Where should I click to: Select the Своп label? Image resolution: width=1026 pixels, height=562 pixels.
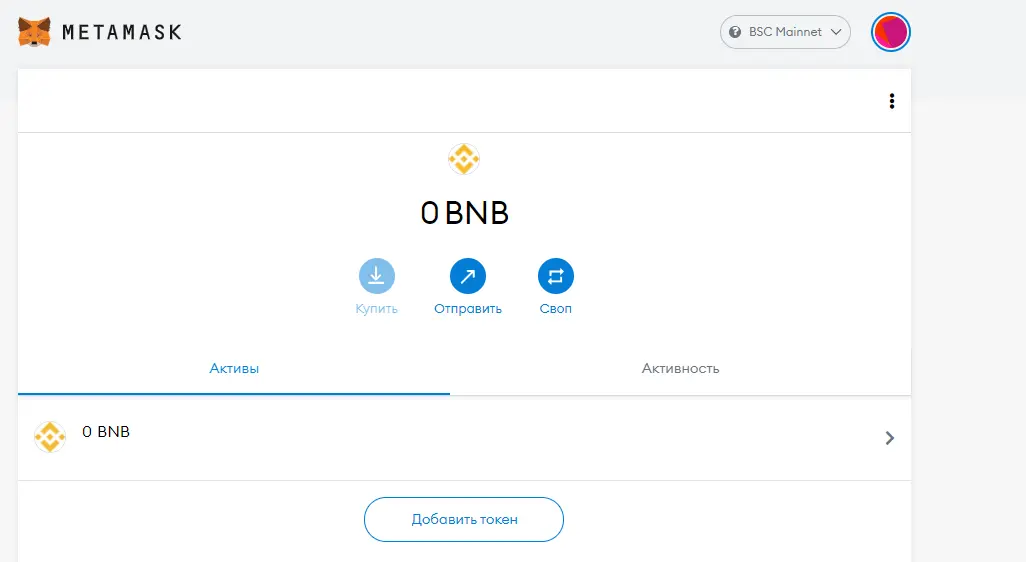[556, 309]
